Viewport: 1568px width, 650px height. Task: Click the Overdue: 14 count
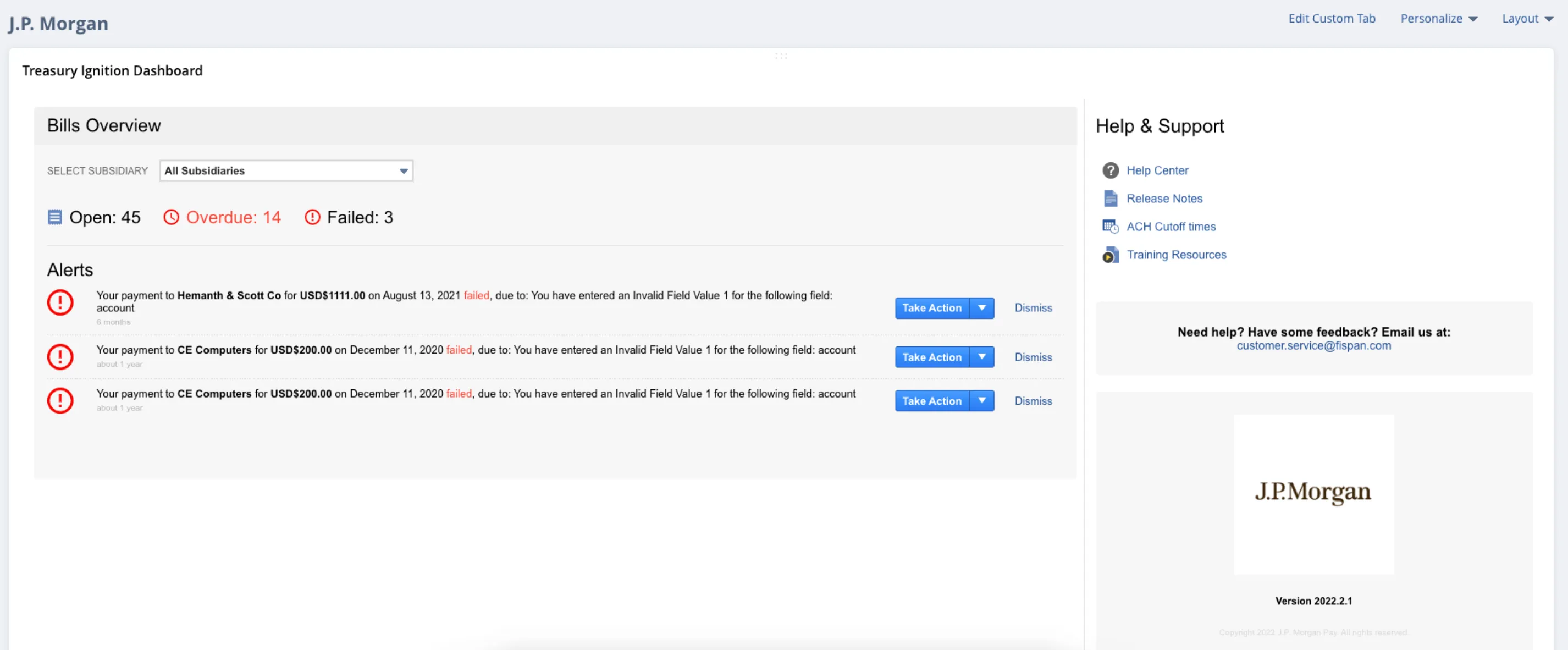pyautogui.click(x=233, y=217)
